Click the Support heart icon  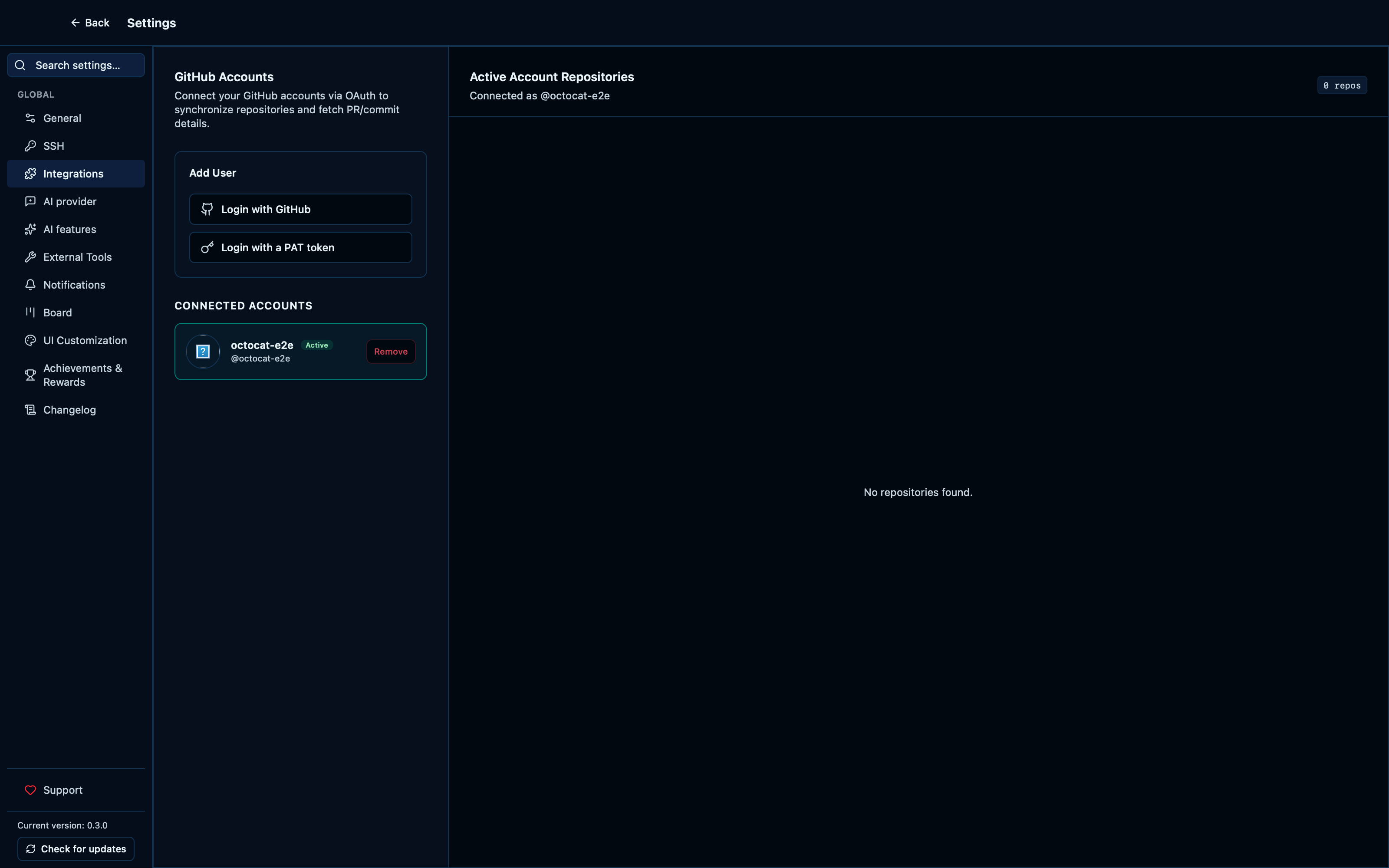30,790
